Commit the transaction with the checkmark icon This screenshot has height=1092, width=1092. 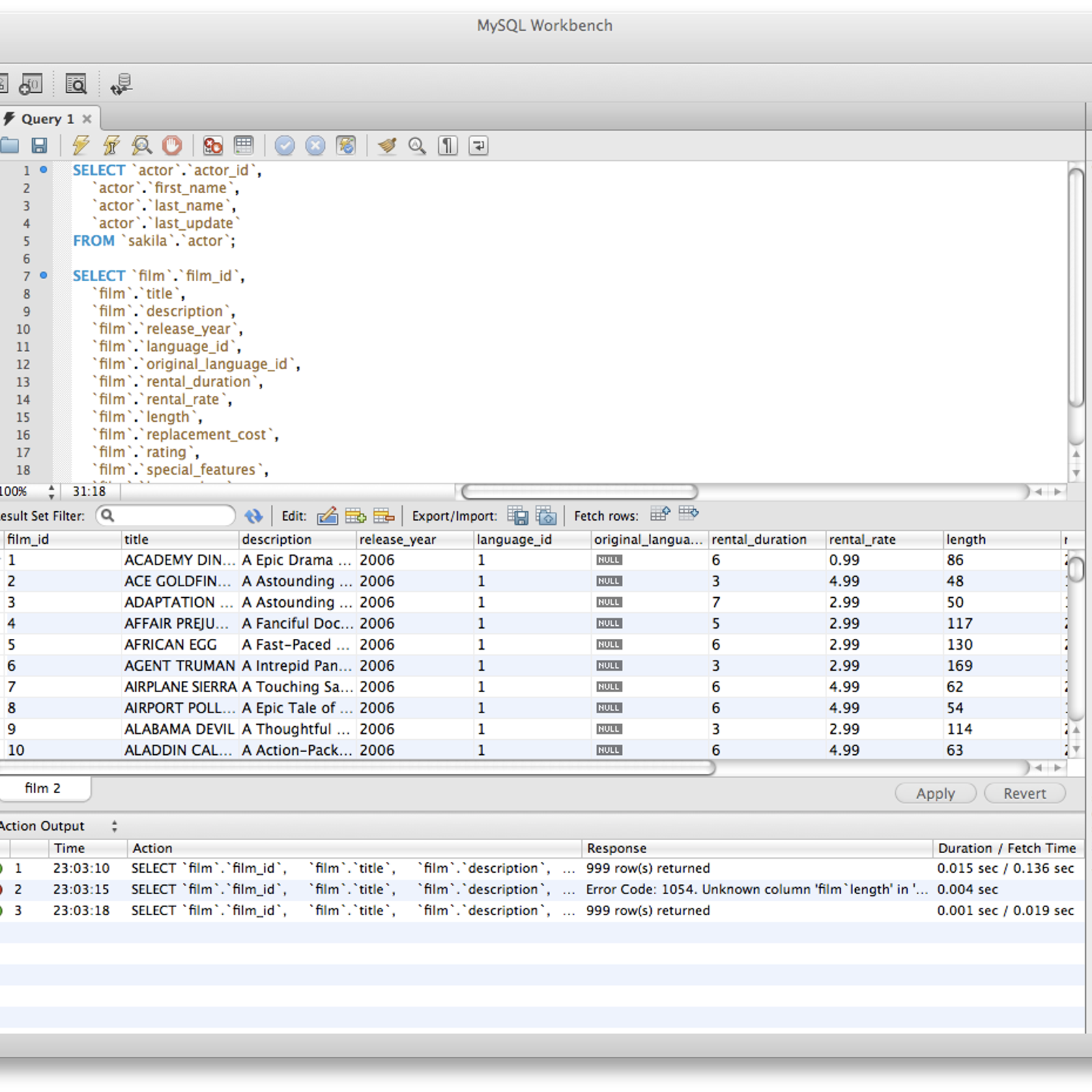[285, 145]
